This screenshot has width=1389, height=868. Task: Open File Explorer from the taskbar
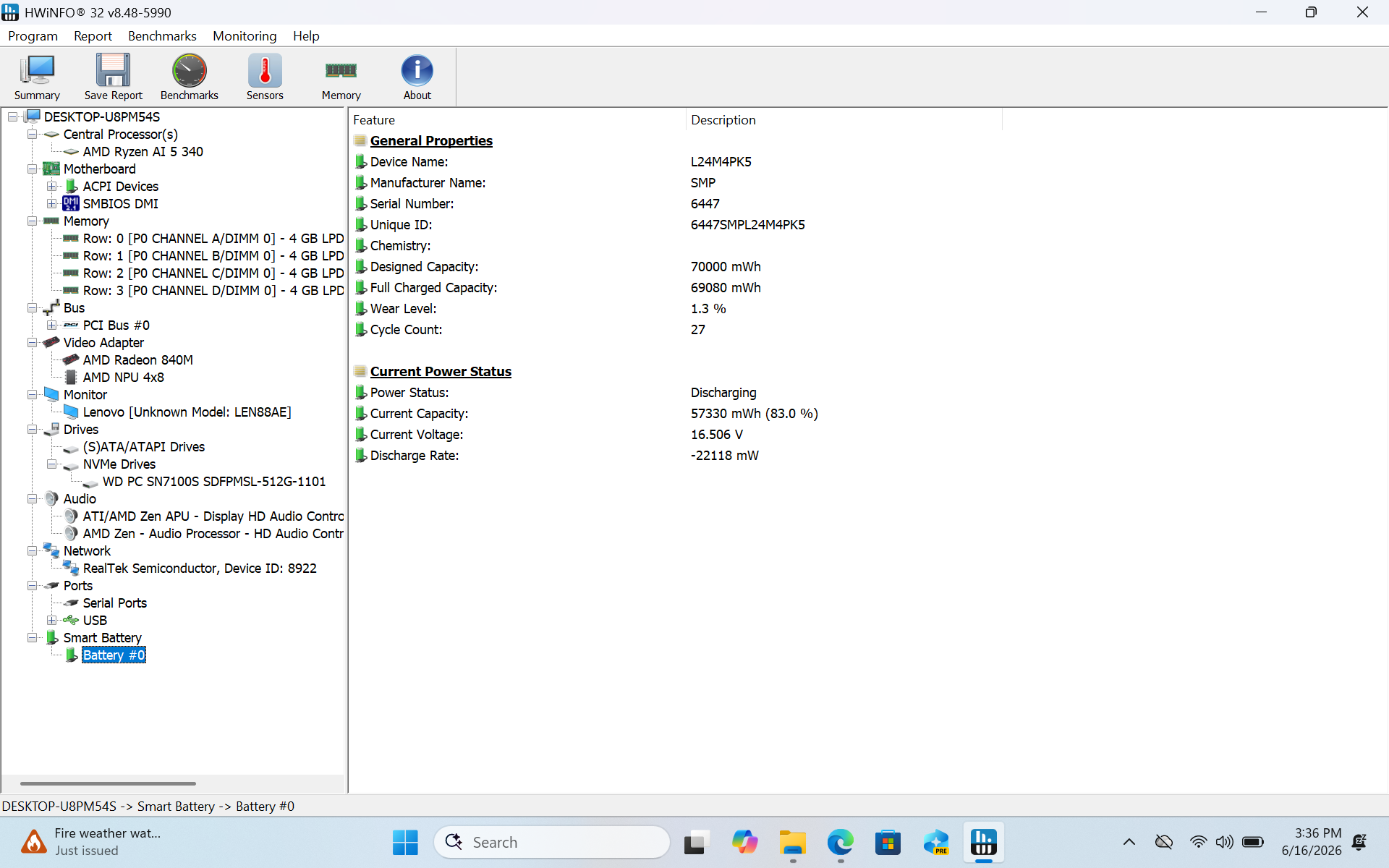(792, 842)
